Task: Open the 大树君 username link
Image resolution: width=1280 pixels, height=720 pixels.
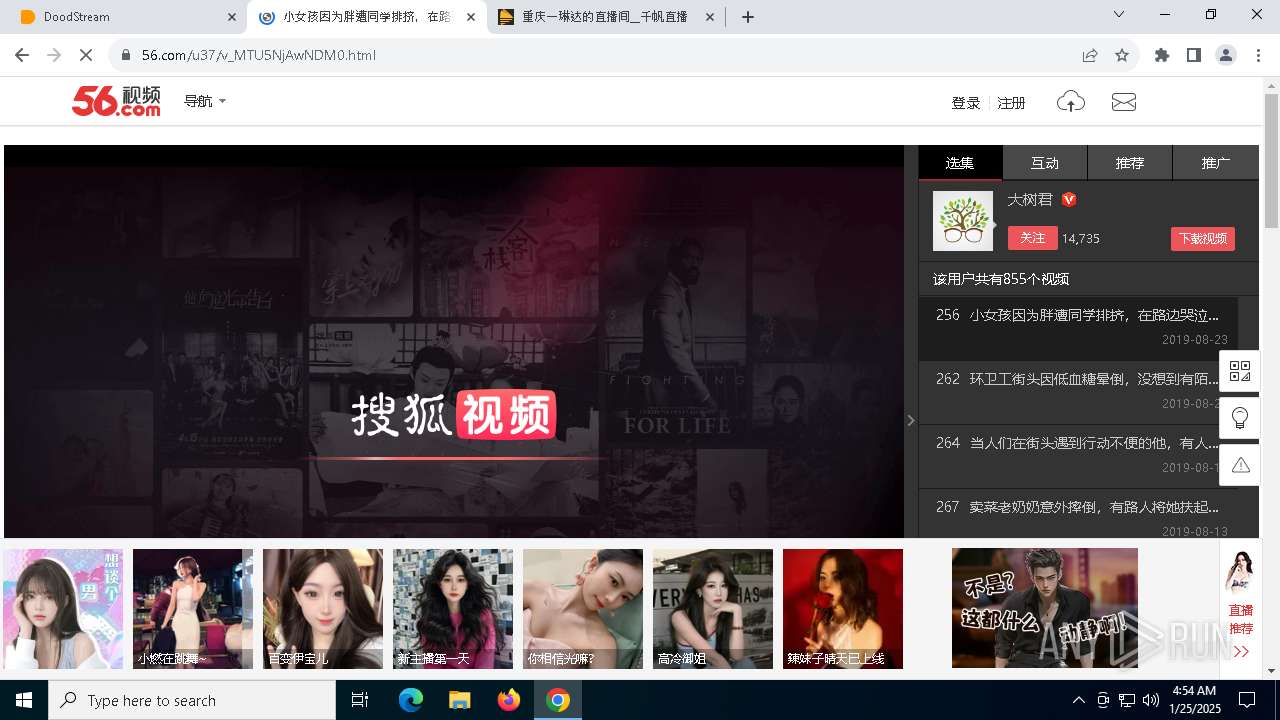Action: pos(1030,199)
